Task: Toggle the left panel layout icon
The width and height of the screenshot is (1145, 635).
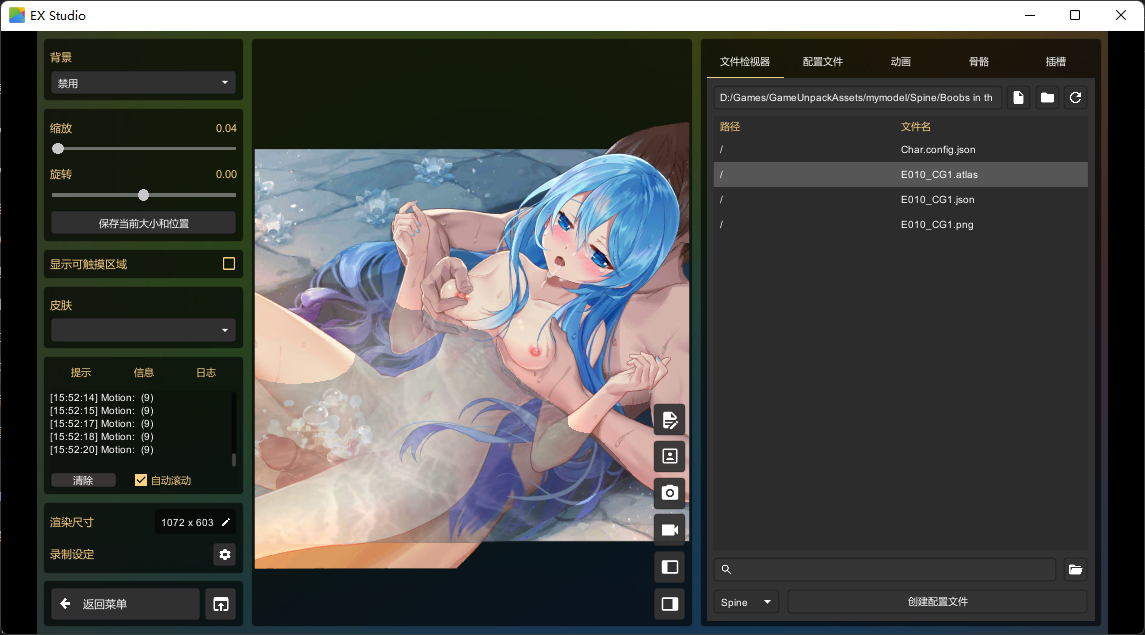Action: pos(670,567)
